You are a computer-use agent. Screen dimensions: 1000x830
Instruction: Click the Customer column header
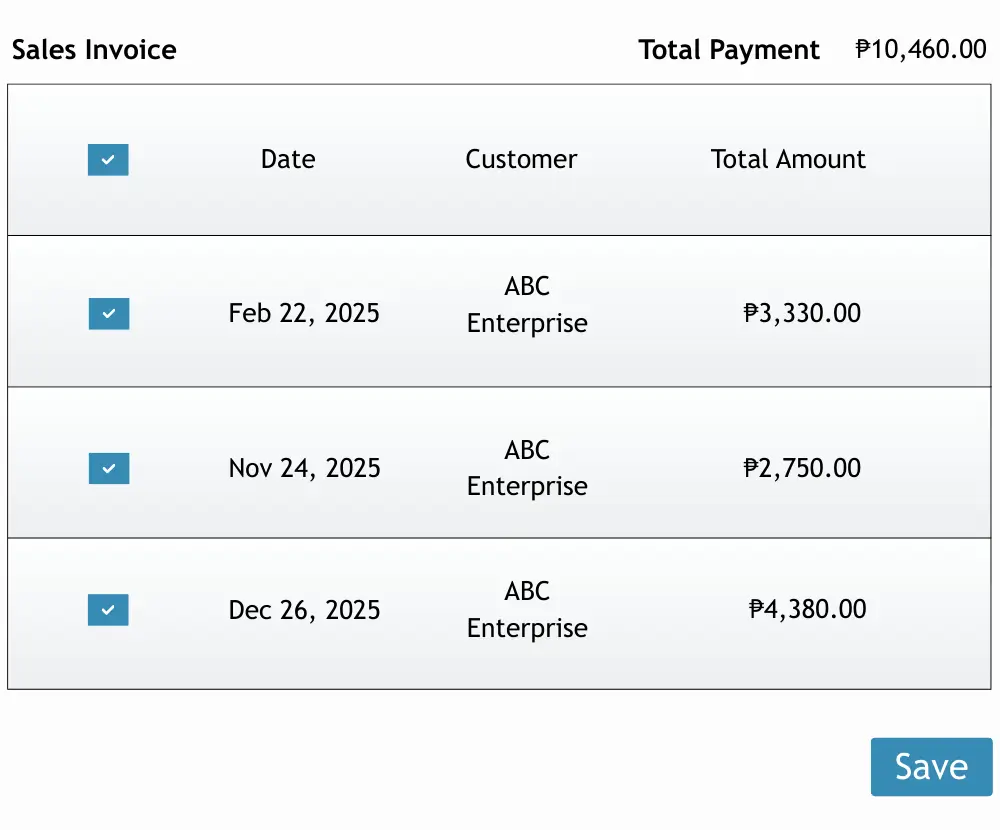pos(521,160)
